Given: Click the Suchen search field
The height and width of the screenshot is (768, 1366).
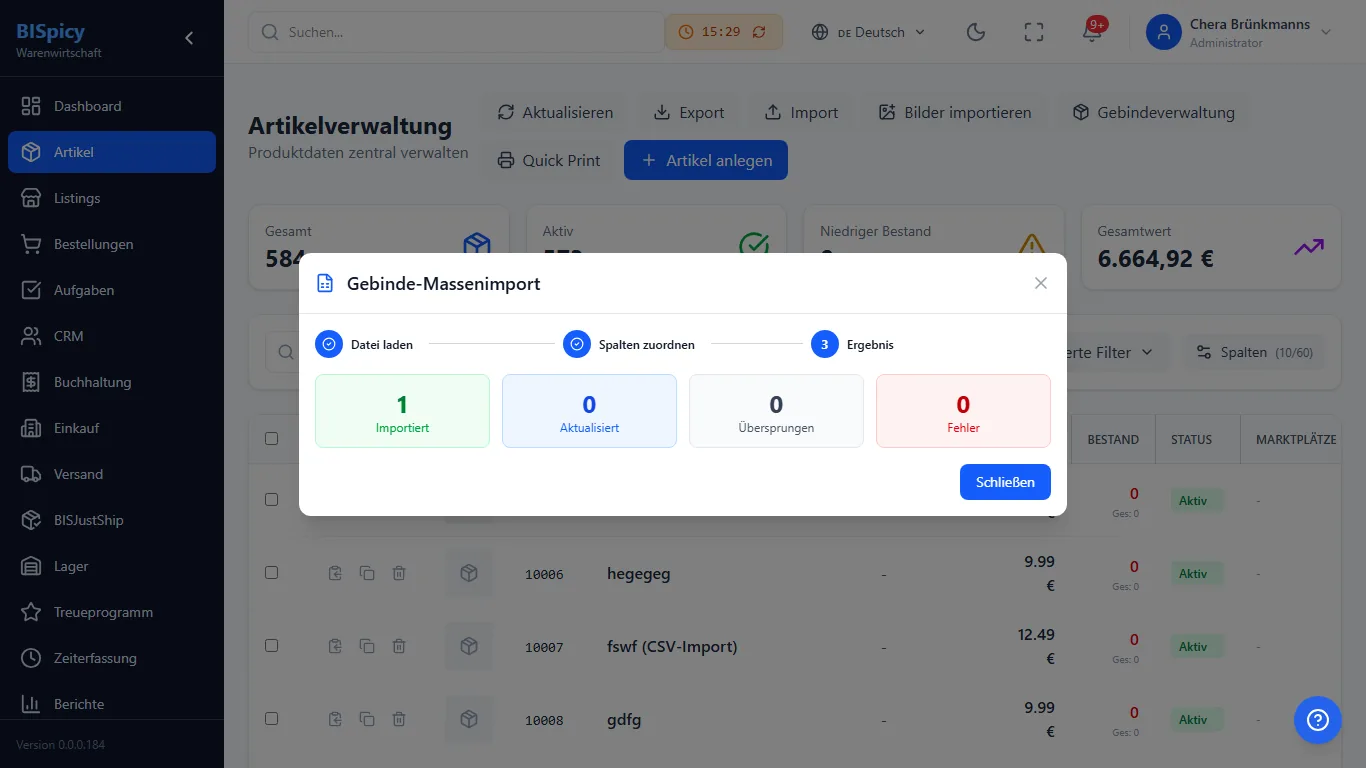Looking at the screenshot, I should click(x=456, y=32).
